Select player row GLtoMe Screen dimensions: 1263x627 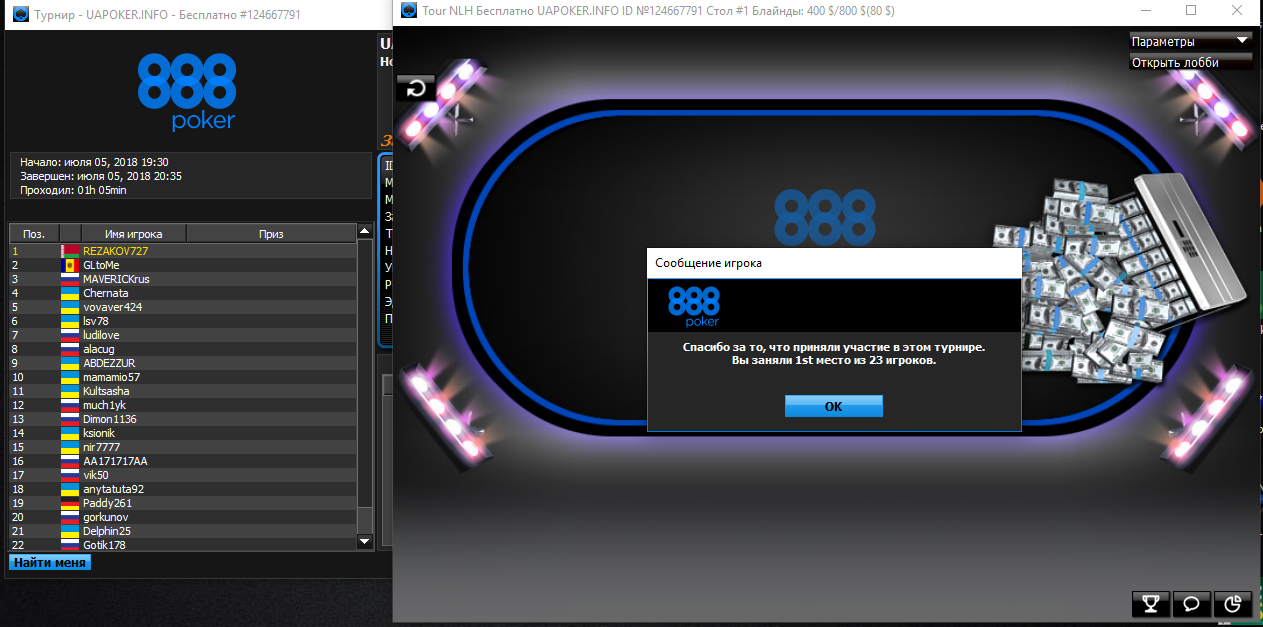point(183,265)
